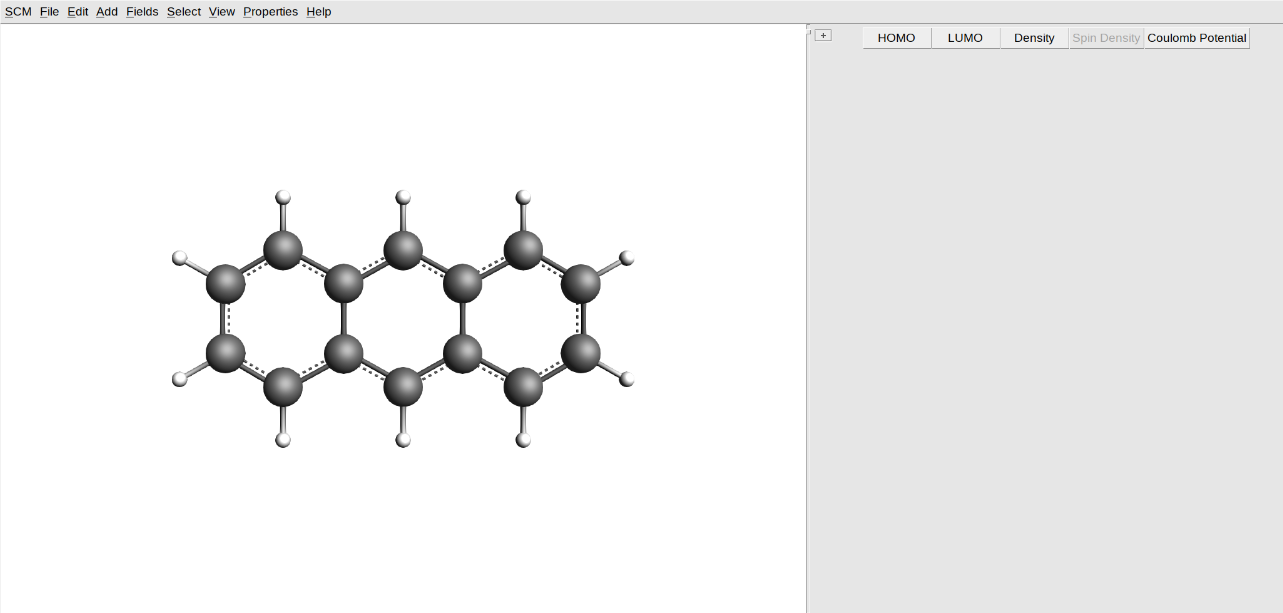Viewport: 1283px width, 613px height.
Task: Open the Fields menu
Action: point(141,11)
